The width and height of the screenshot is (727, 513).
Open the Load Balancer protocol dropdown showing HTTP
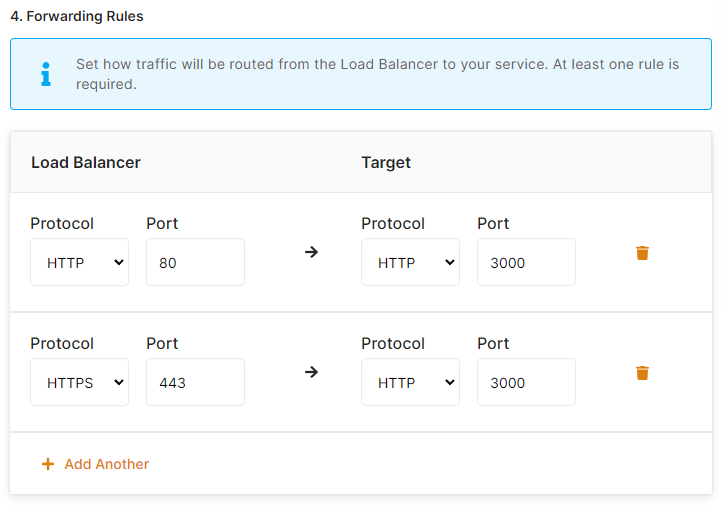[x=79, y=262]
